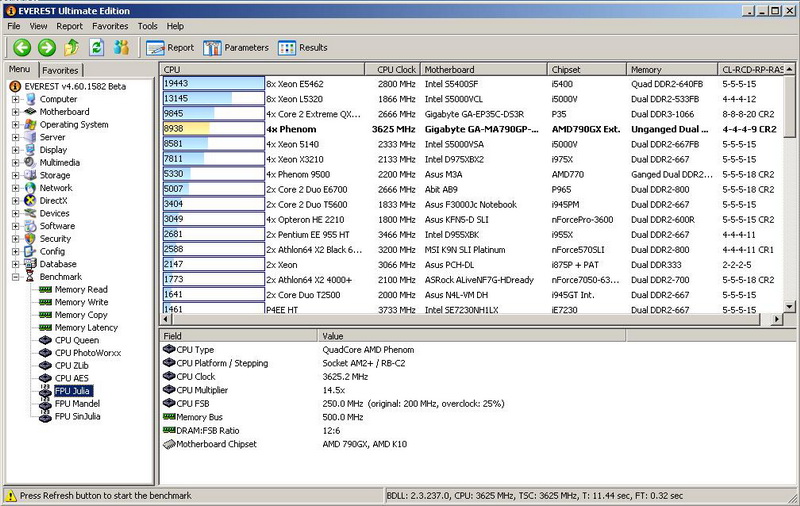Select Memory Write benchmark
Viewport: 800px width, 506px height.
click(x=82, y=302)
